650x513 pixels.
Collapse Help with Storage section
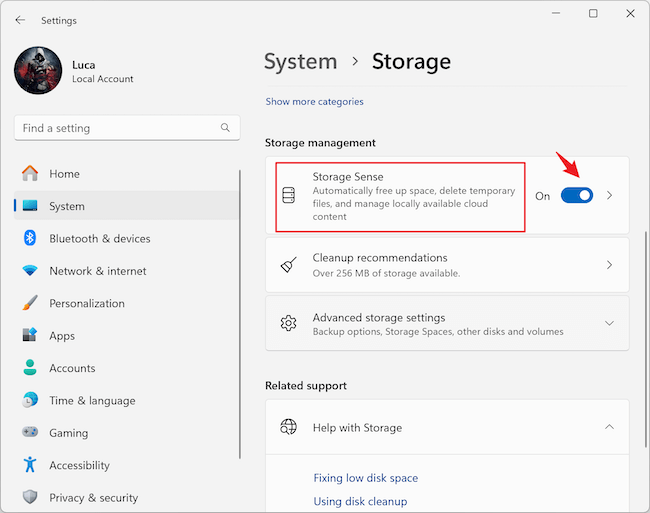click(x=609, y=427)
